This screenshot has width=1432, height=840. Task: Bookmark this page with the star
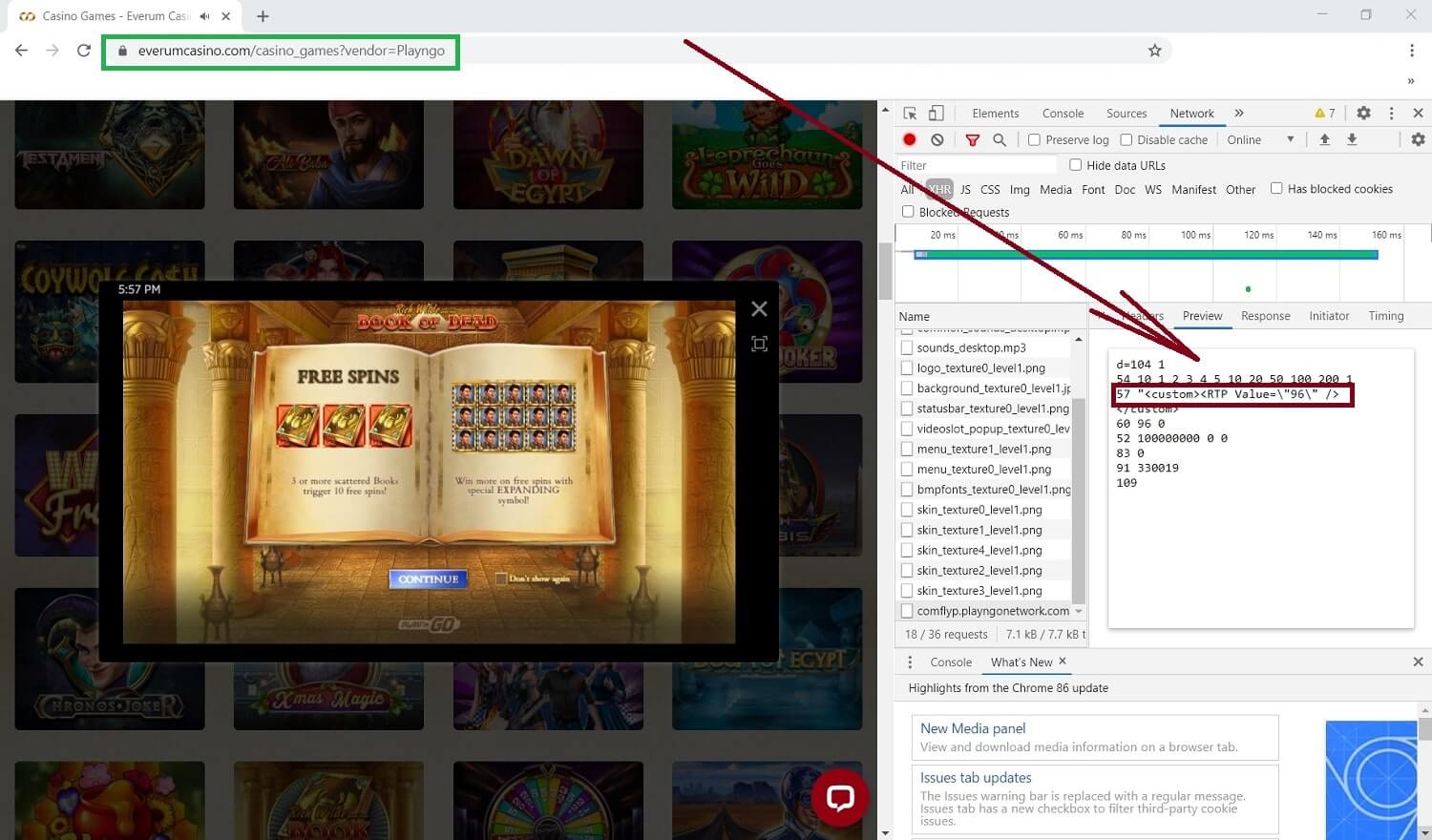click(1154, 51)
